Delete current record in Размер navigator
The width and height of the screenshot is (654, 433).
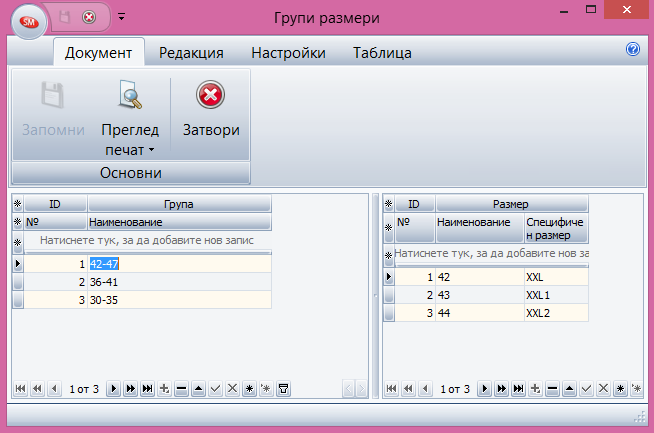[552, 389]
